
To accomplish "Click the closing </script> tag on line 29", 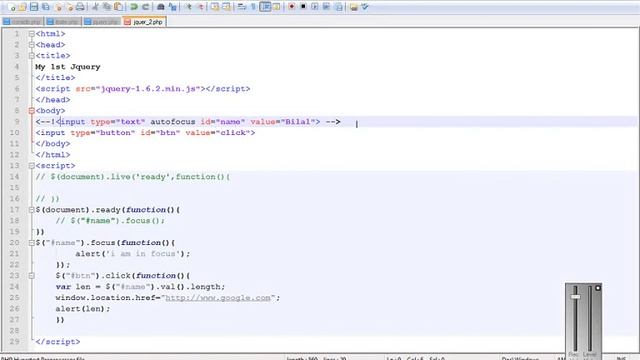I will click(58, 342).
